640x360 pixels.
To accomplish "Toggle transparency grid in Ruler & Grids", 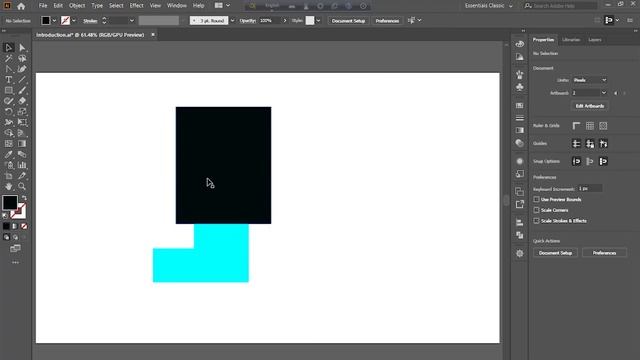I will coord(603,126).
